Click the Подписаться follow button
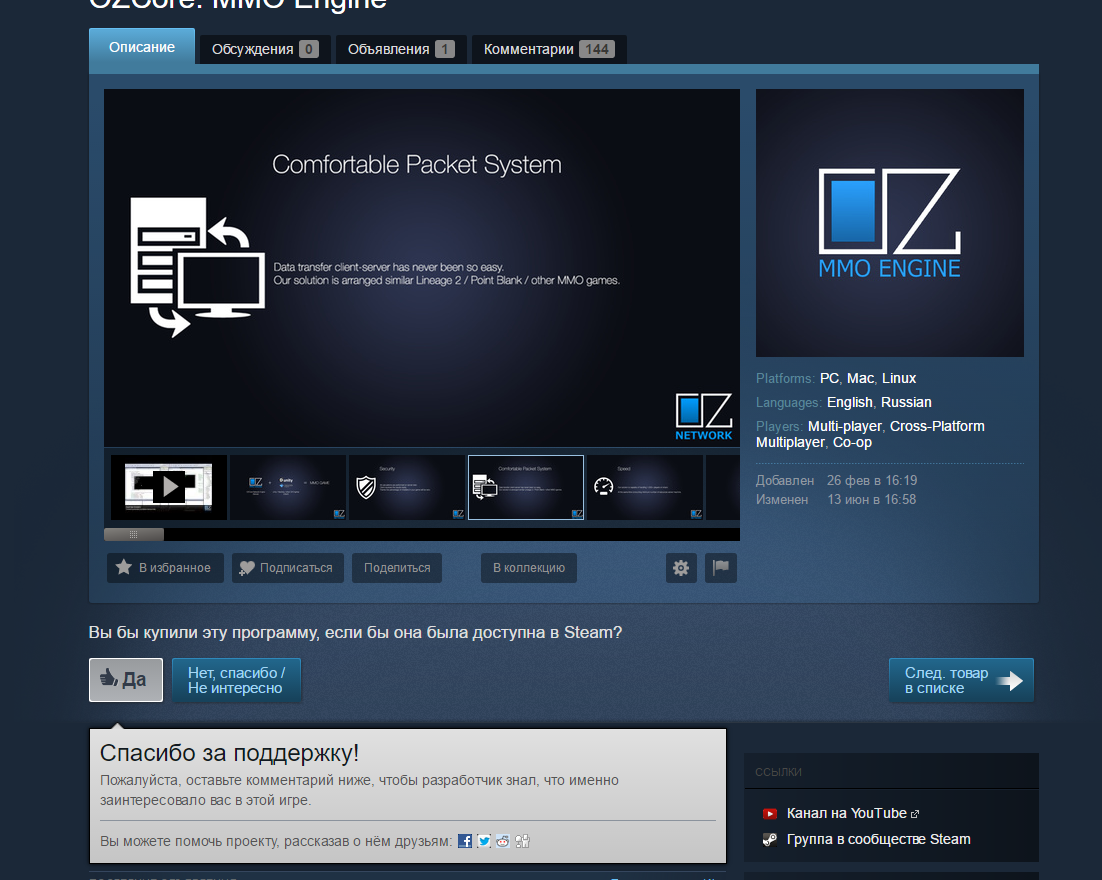This screenshot has width=1102, height=880. pyautogui.click(x=287, y=568)
